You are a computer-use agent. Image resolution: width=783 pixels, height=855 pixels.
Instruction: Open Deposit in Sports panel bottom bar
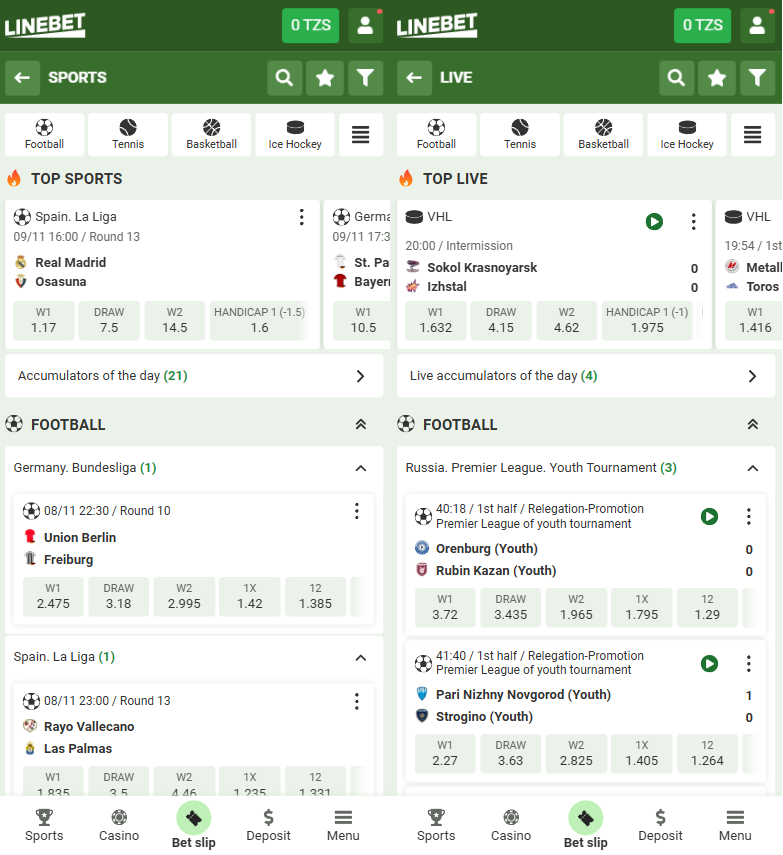pos(268,826)
